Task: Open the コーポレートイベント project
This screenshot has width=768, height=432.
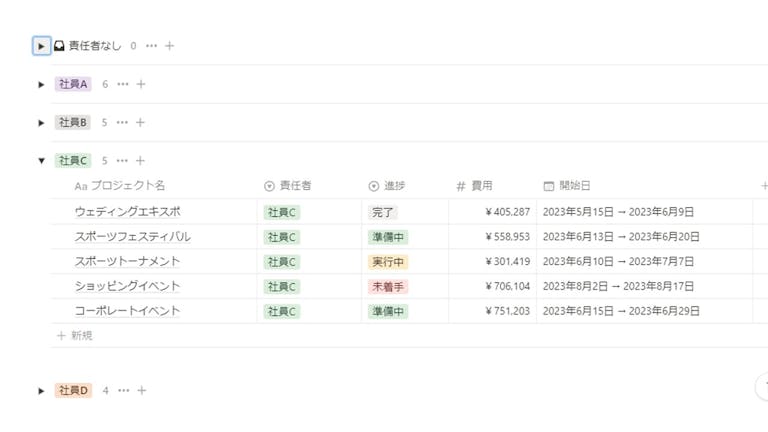Action: pos(127,311)
